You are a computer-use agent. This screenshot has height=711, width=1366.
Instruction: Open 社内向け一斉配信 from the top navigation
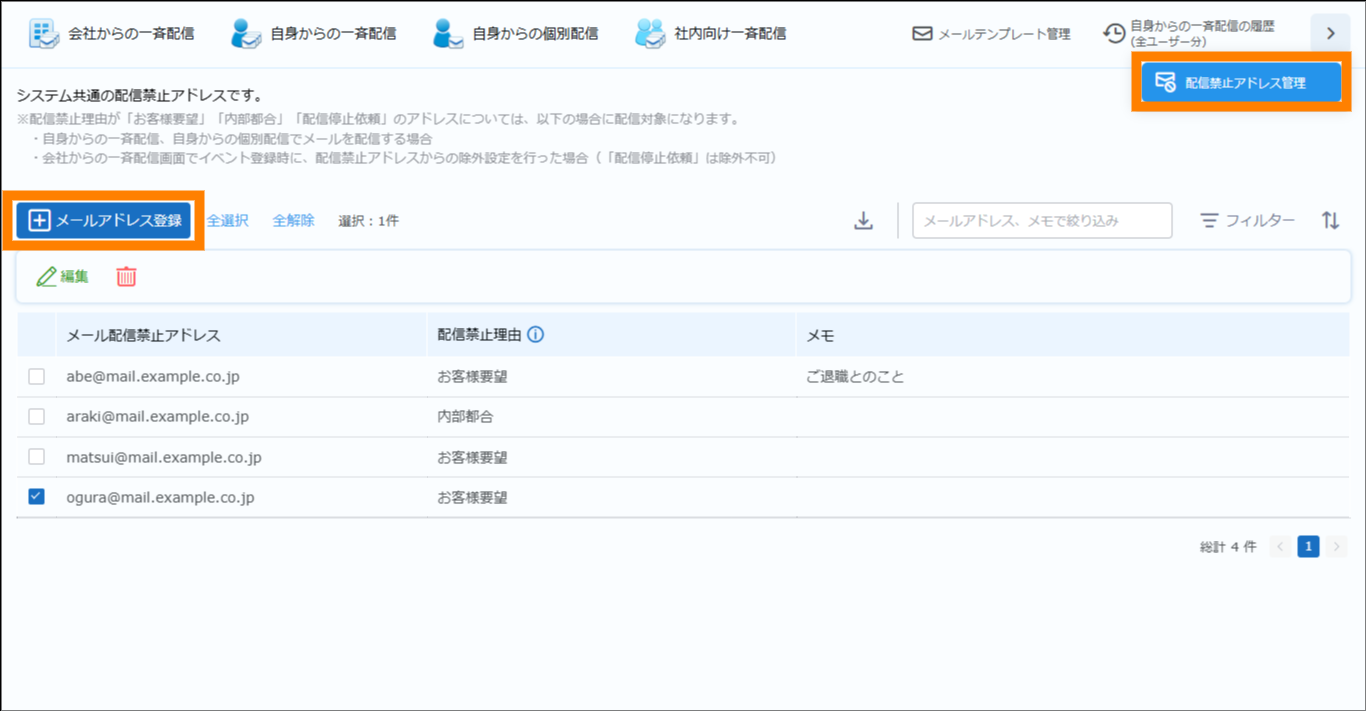[x=711, y=33]
